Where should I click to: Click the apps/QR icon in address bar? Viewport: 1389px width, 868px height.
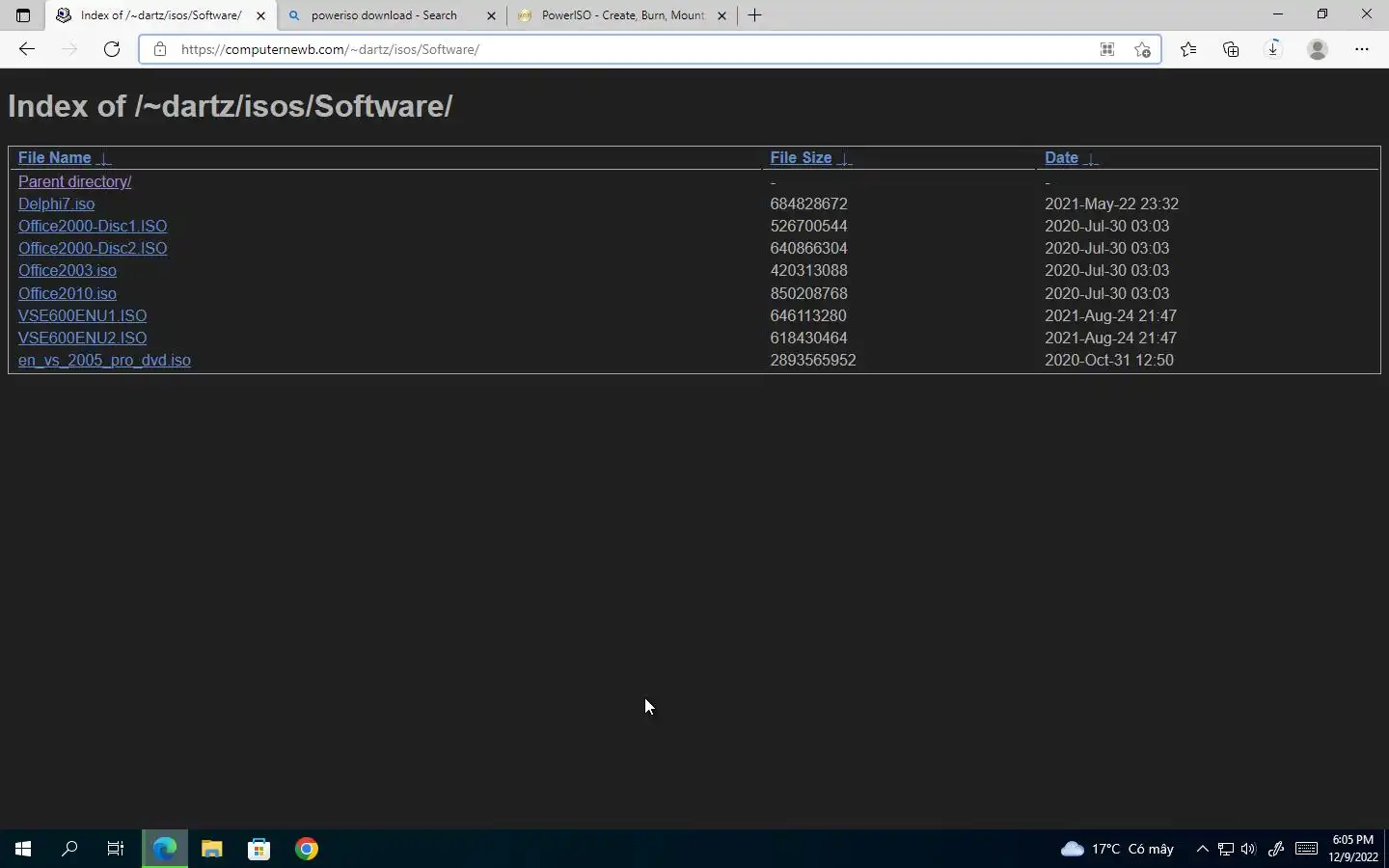coord(1107,49)
